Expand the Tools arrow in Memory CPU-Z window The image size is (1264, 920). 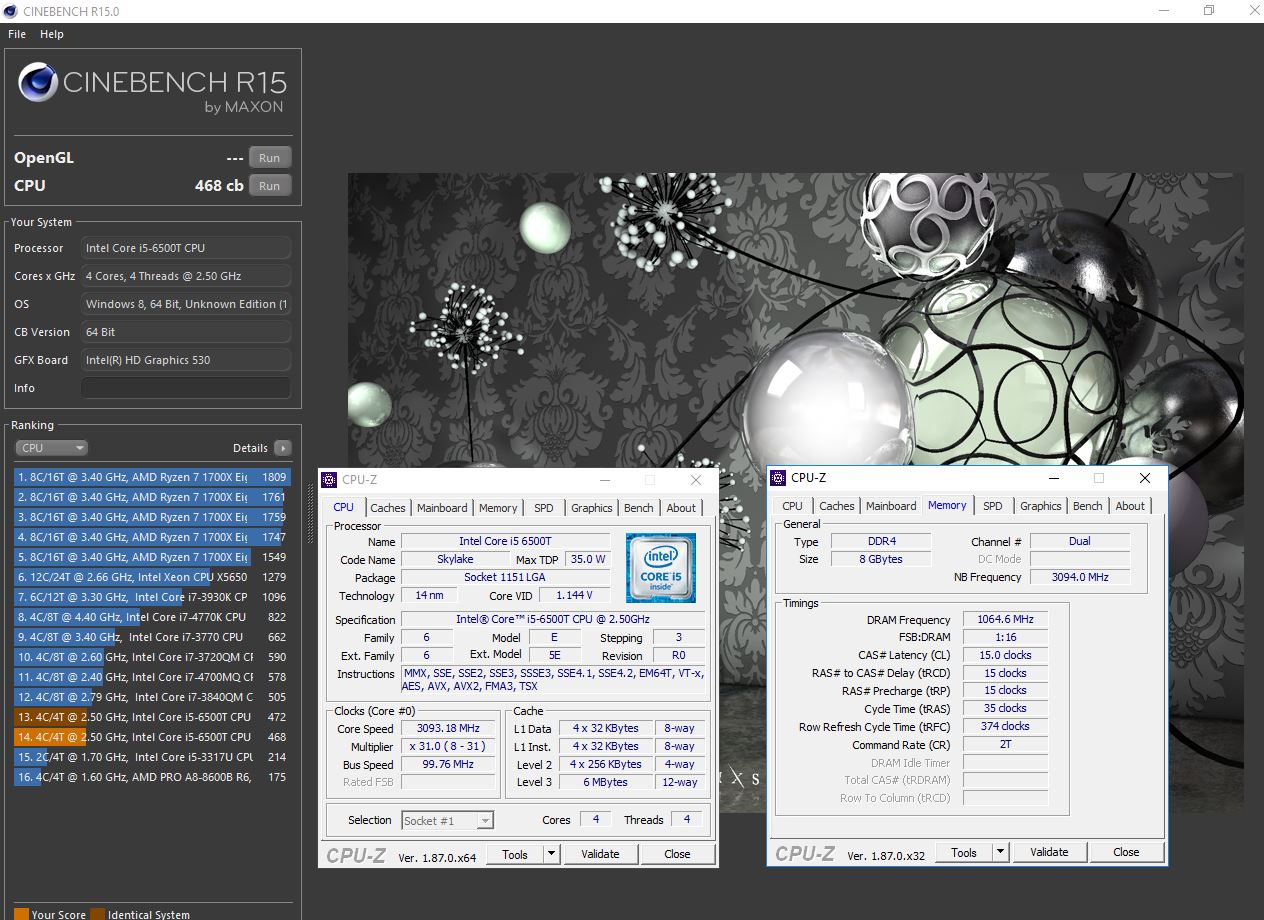1000,852
